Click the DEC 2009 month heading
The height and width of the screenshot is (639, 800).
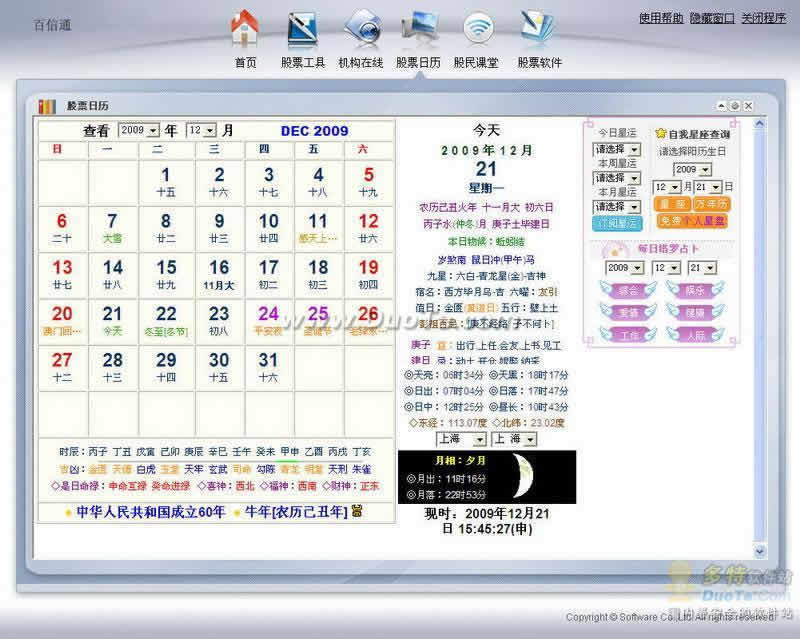(314, 131)
